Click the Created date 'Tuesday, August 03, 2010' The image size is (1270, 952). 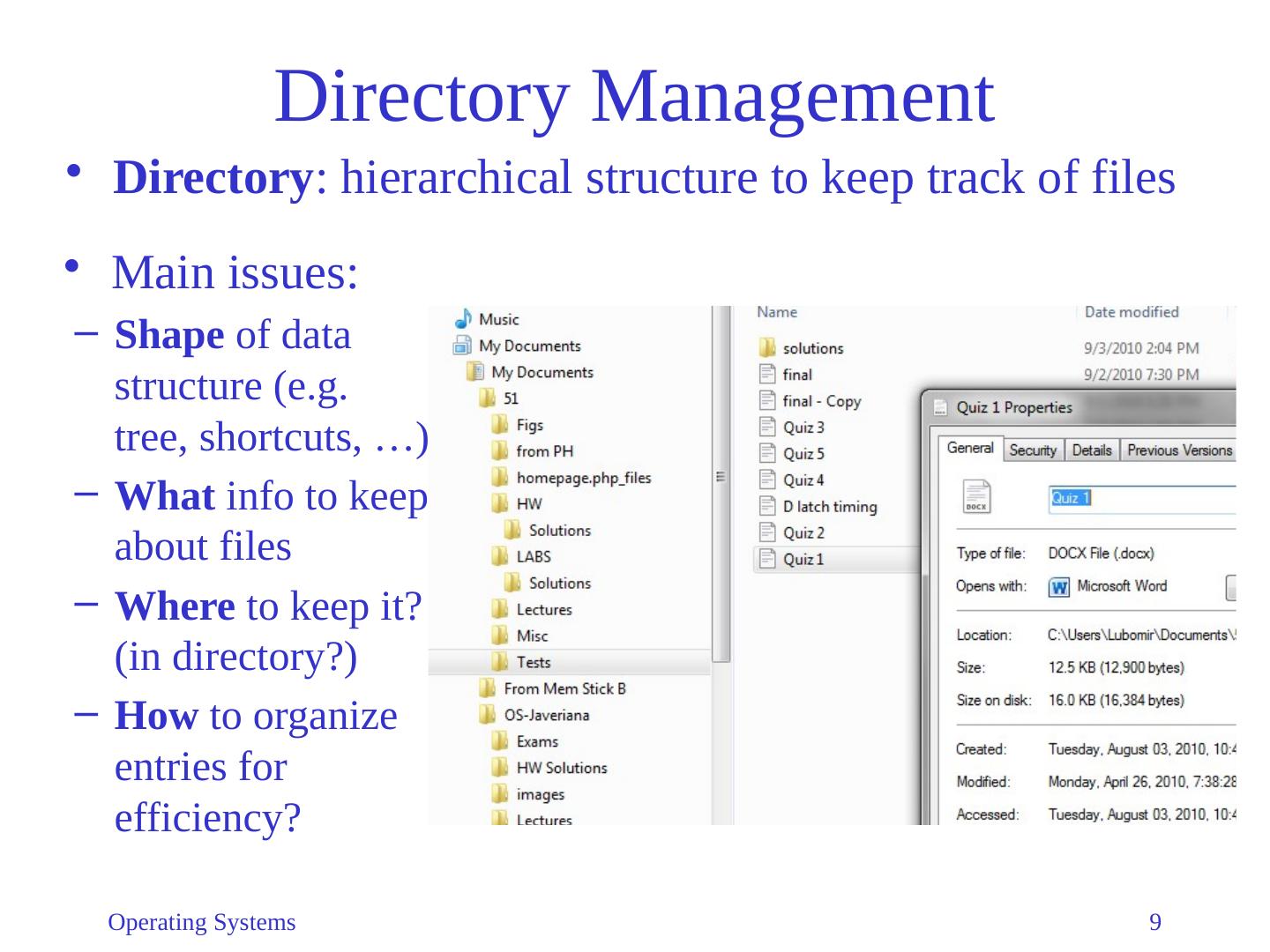(x=1142, y=749)
